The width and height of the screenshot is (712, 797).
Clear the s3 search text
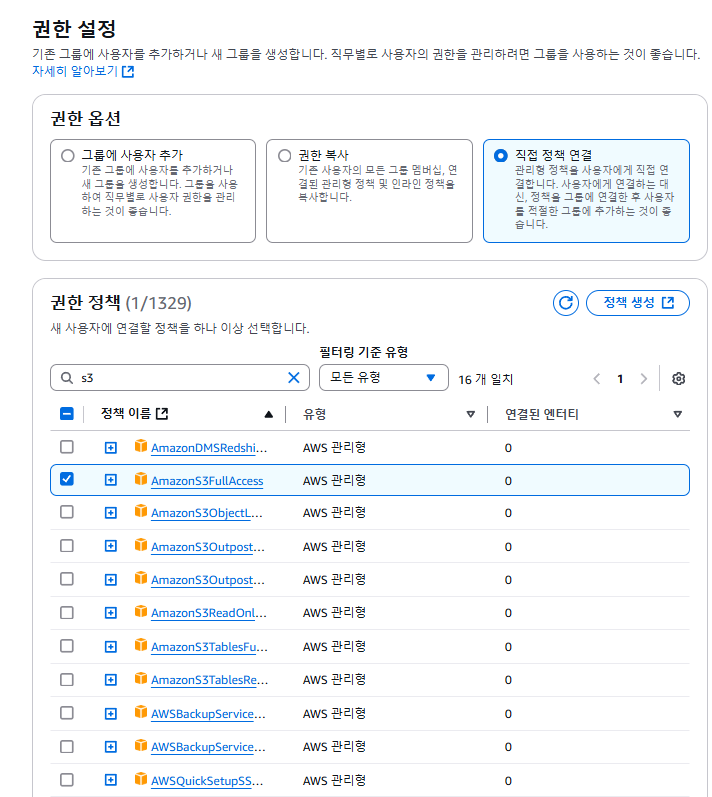pos(294,378)
